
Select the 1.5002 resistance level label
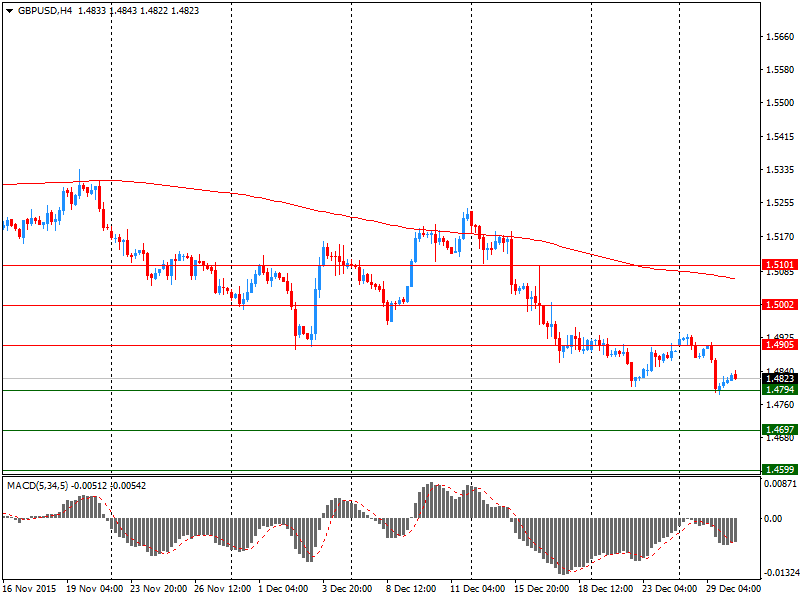pyautogui.click(x=780, y=305)
